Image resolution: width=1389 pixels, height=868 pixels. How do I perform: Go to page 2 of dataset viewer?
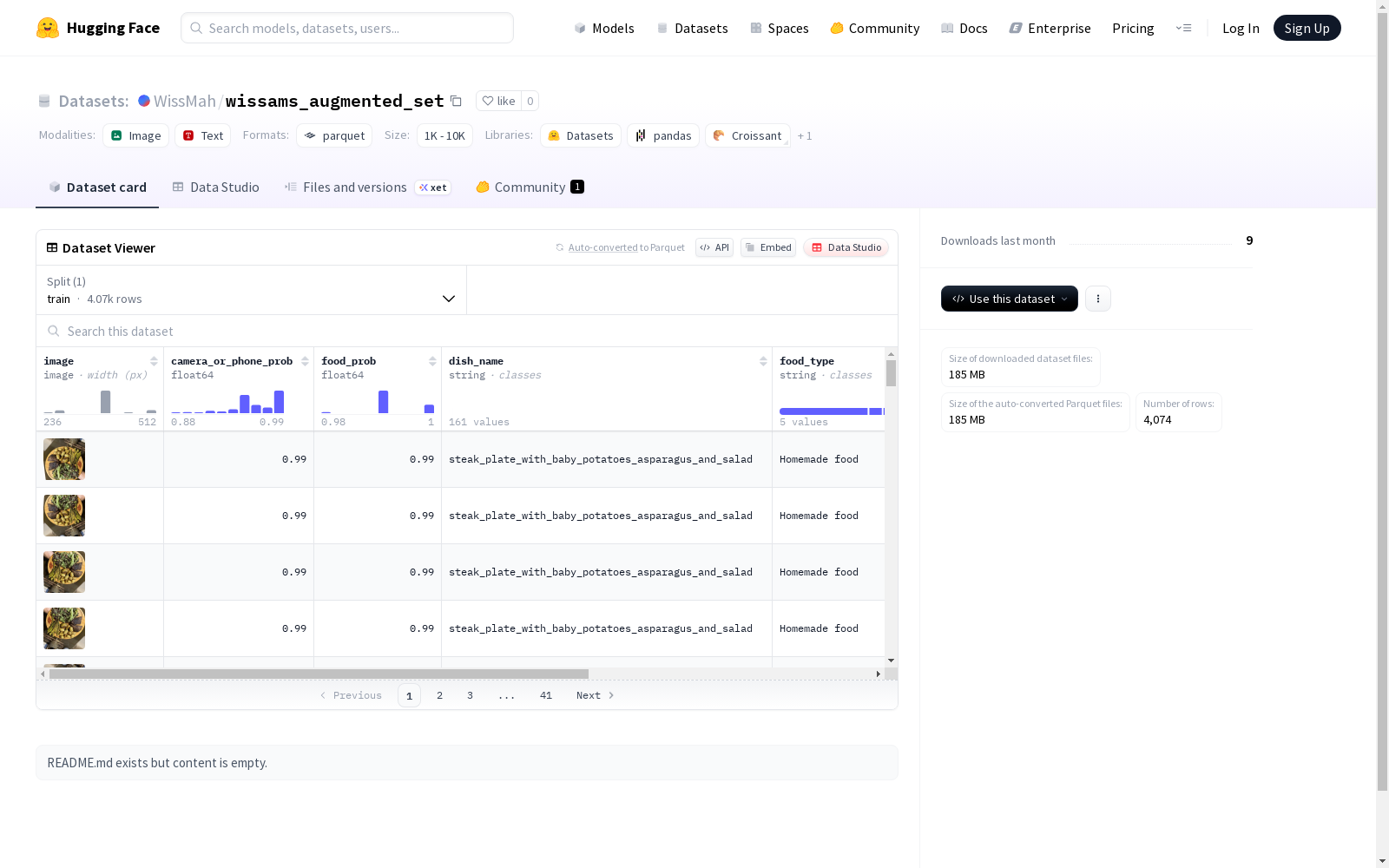click(440, 695)
